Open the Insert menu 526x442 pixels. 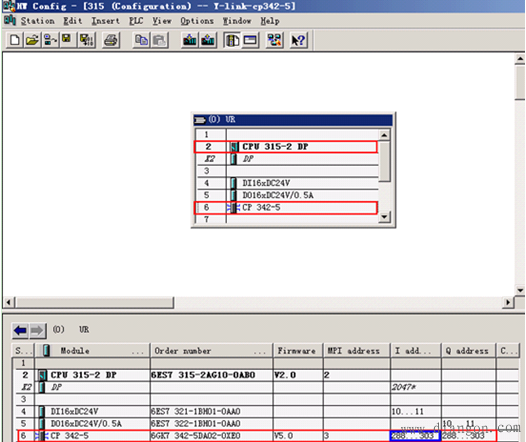click(x=106, y=21)
